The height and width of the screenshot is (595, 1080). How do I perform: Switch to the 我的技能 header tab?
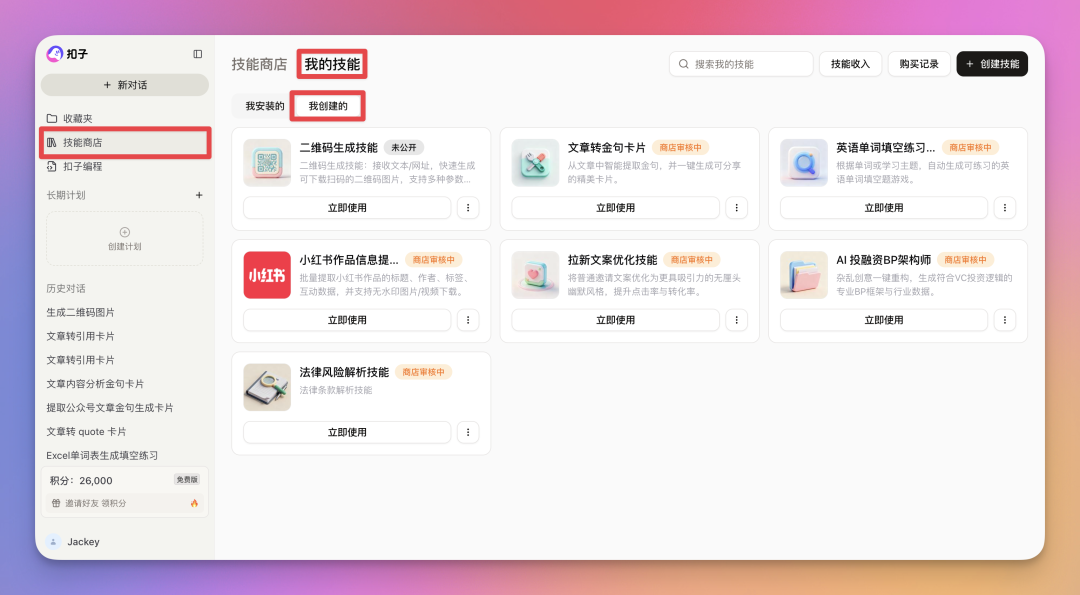332,64
